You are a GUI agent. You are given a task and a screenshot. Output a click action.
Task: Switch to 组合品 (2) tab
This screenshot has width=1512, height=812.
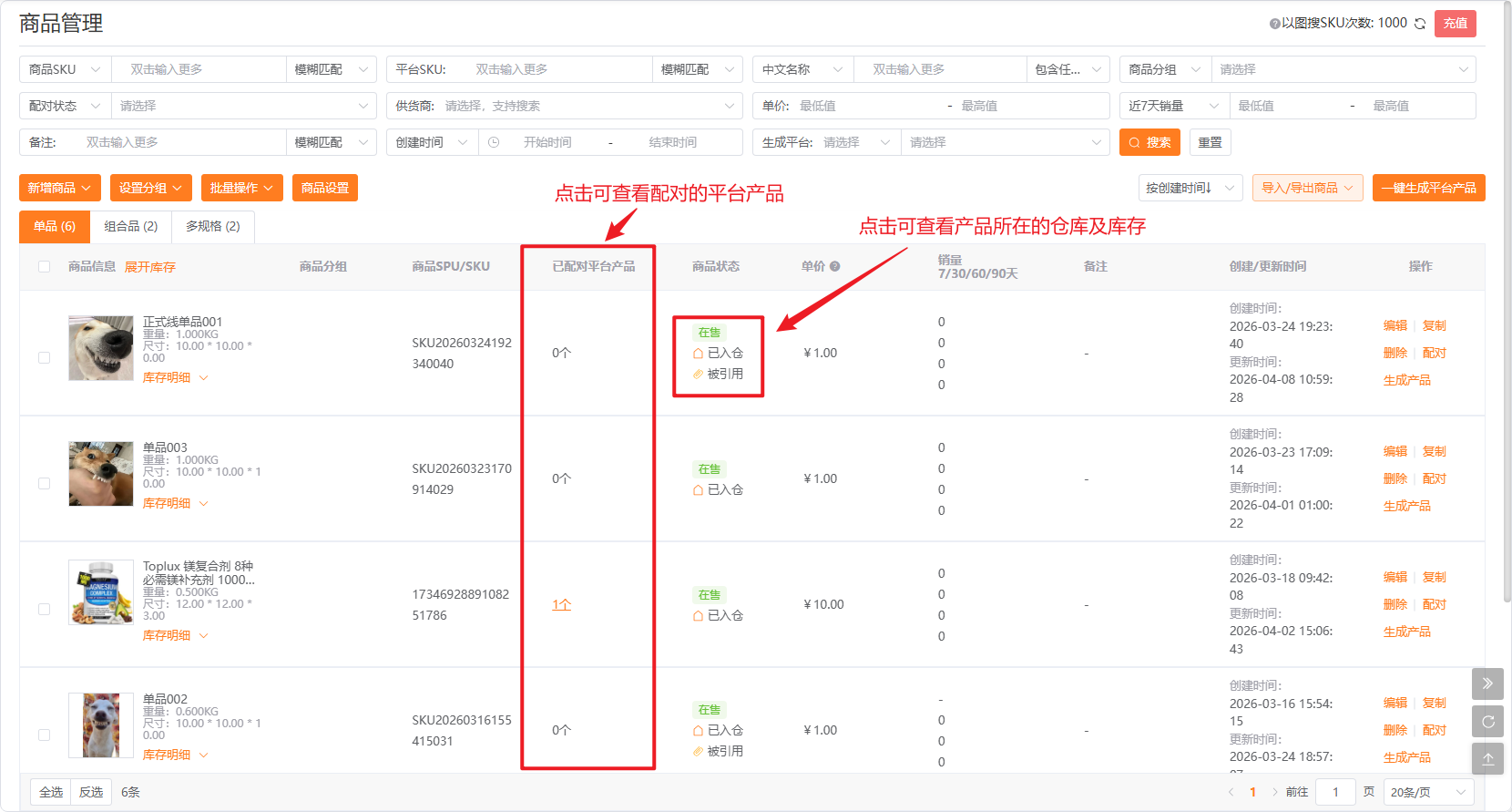[131, 226]
